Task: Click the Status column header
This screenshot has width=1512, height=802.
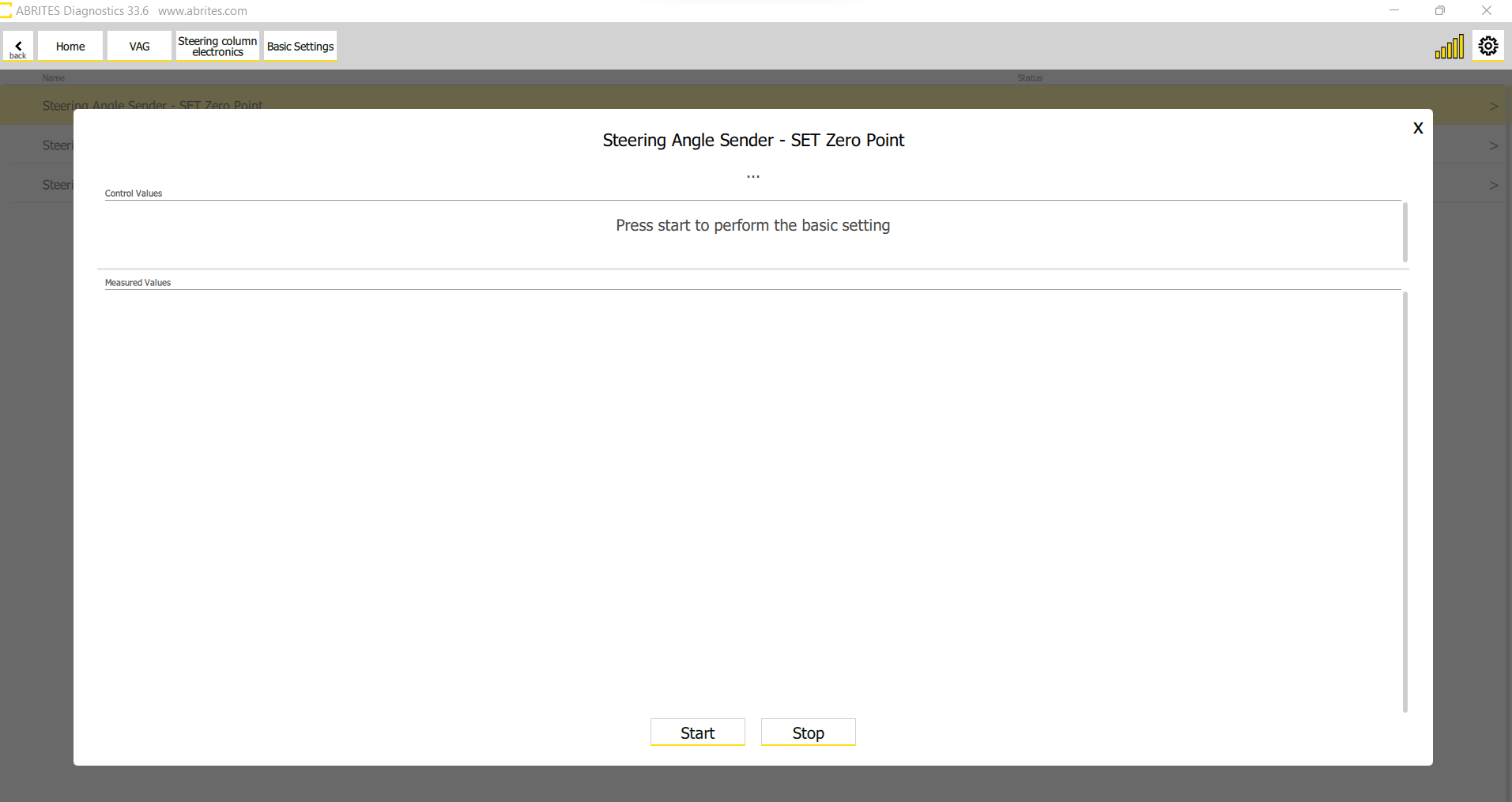Action: 1030,77
